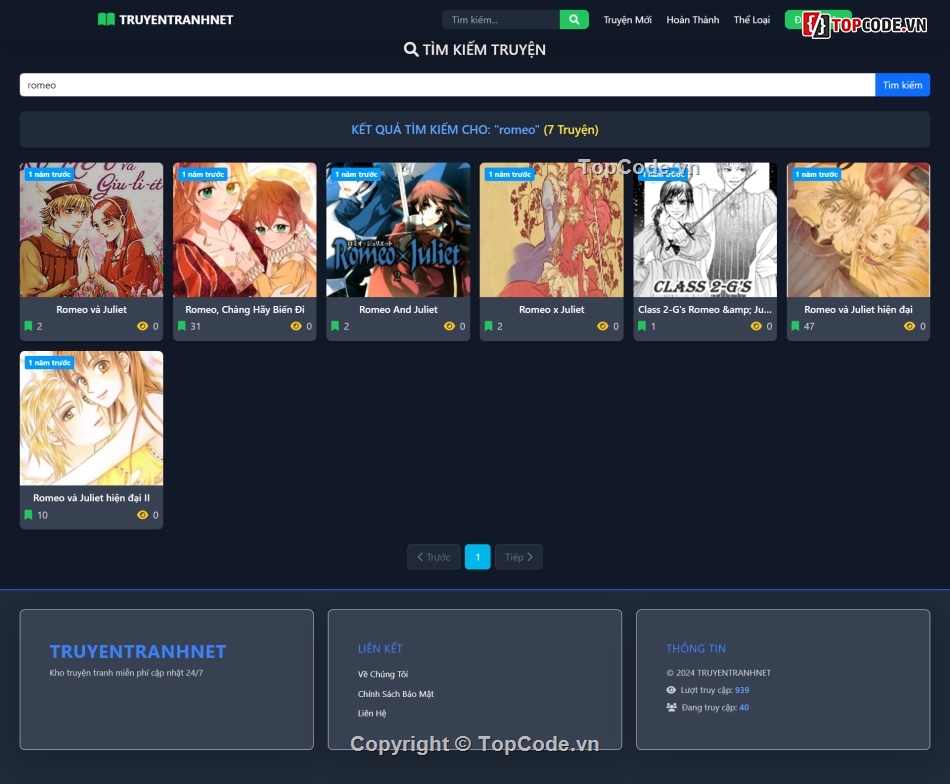Click eye icon under Romeo, Chàng Hãy Biến Đi

click(296, 326)
